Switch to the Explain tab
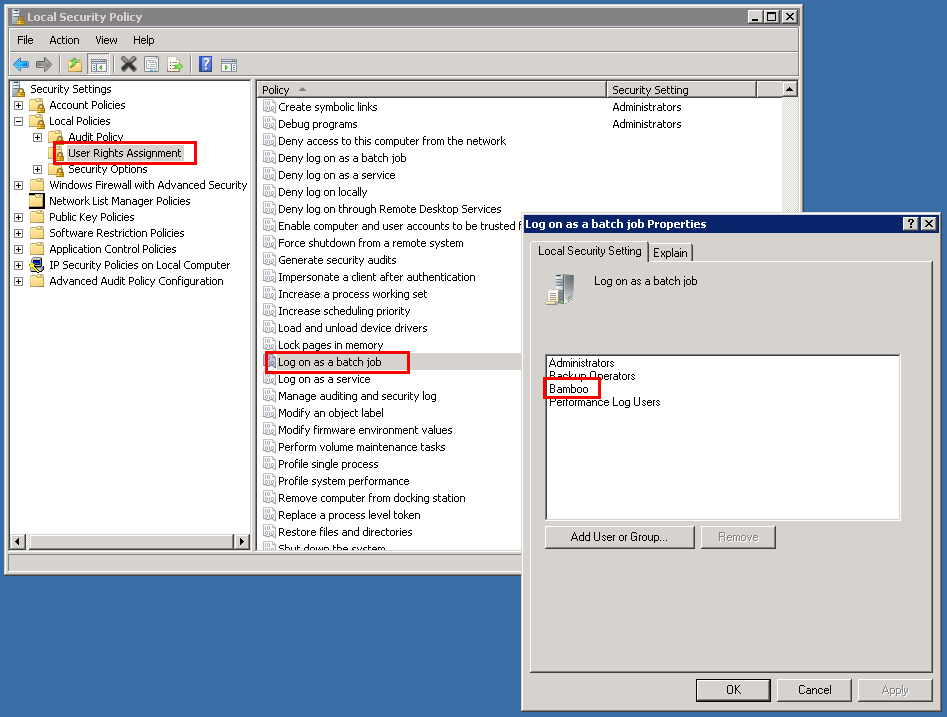Viewport: 947px width, 717px height. [x=670, y=253]
